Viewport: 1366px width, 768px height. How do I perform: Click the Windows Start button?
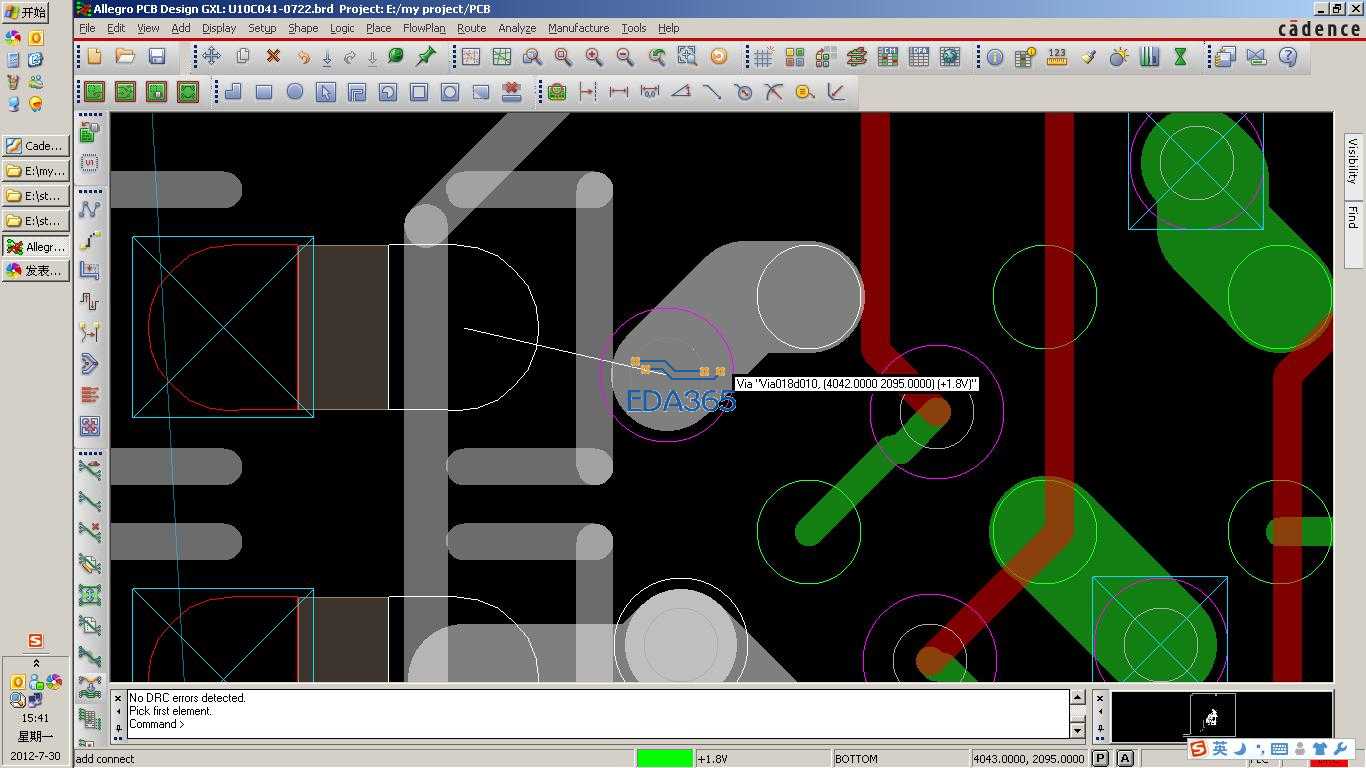click(x=26, y=12)
